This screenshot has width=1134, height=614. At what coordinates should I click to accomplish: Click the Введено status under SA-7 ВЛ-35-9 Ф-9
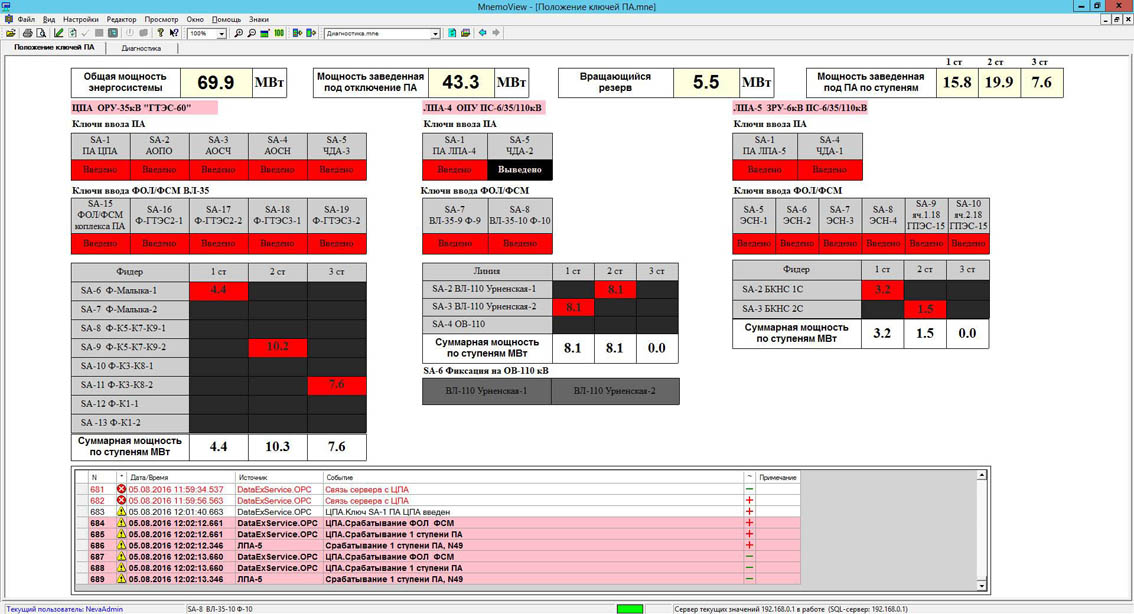(x=455, y=244)
